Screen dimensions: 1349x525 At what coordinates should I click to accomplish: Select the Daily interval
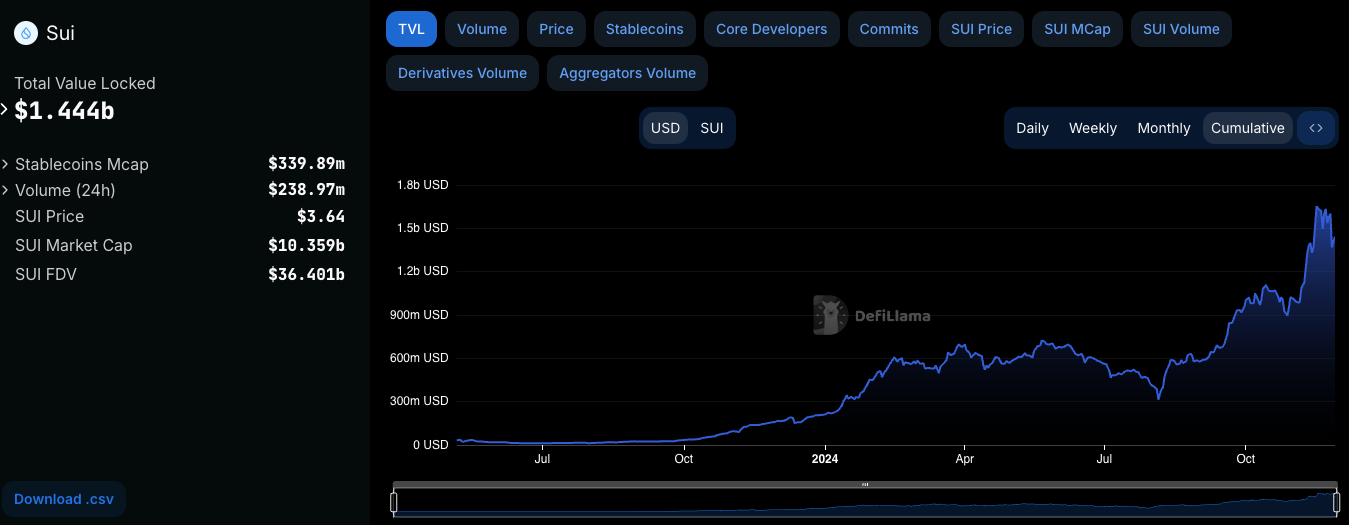pos(1032,128)
